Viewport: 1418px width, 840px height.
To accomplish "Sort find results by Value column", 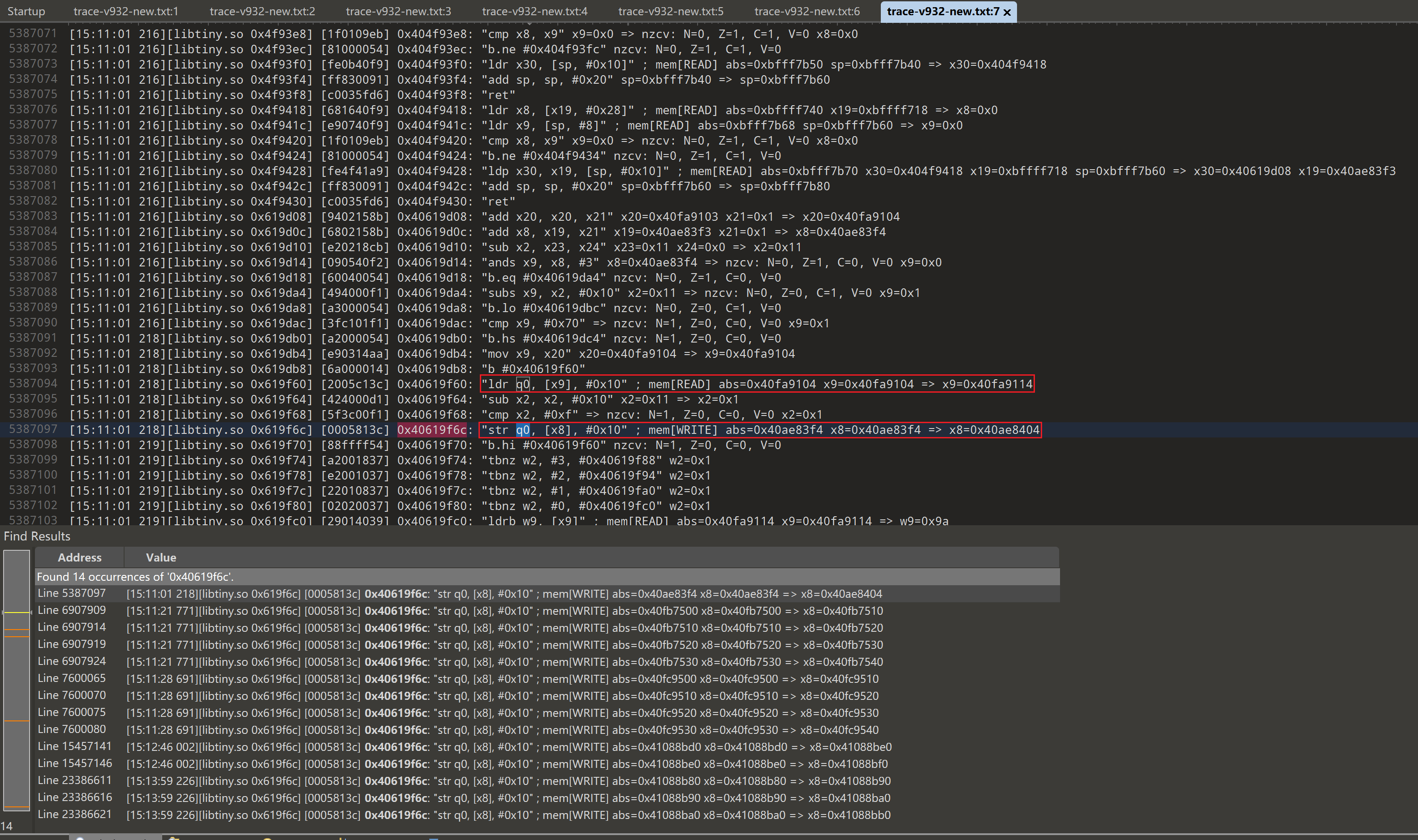I will point(161,557).
